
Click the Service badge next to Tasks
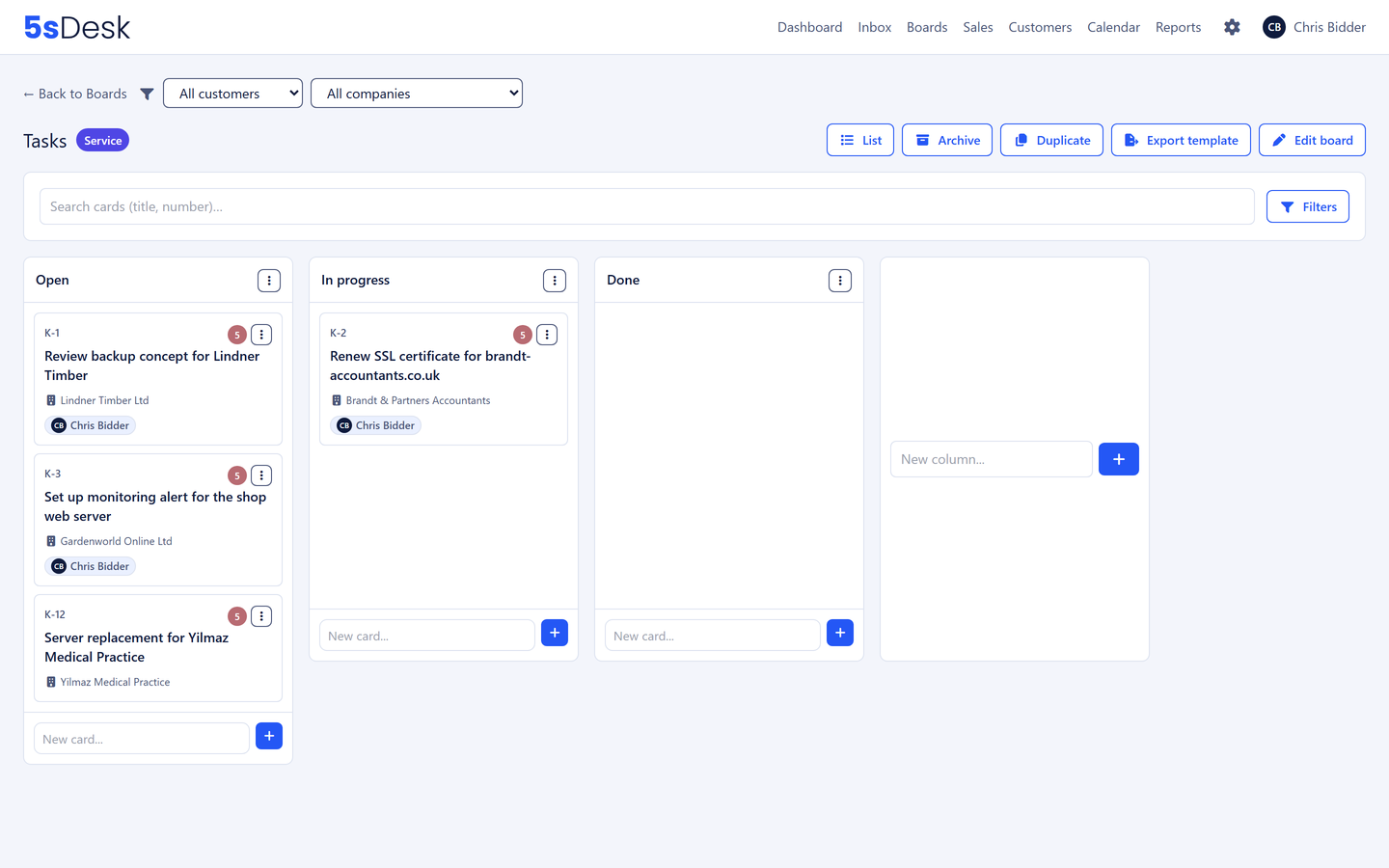coord(102,140)
